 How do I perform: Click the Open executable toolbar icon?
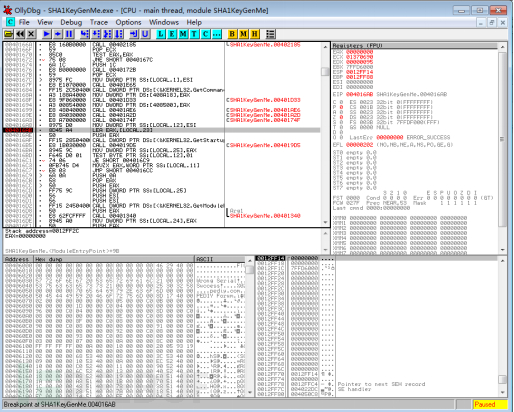tap(9, 34)
